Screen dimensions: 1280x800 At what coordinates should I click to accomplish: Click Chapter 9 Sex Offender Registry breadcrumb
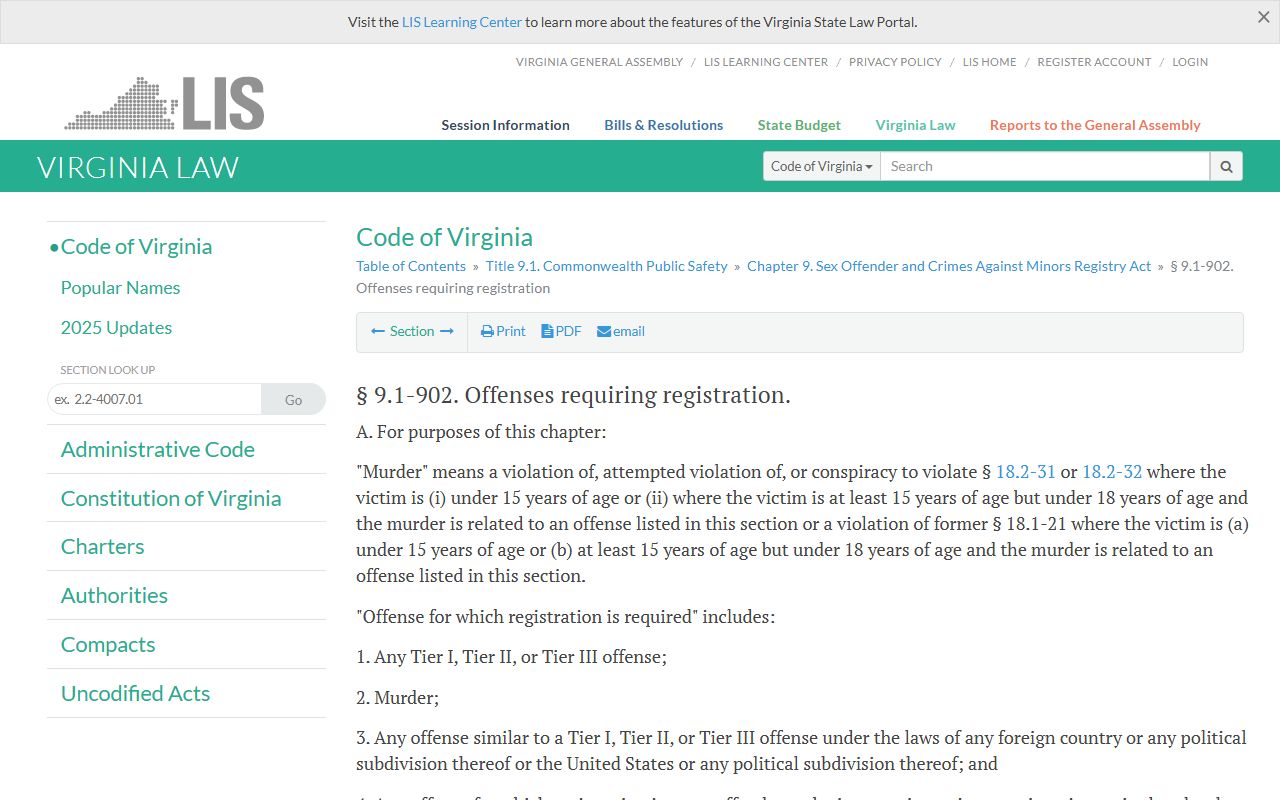point(949,266)
